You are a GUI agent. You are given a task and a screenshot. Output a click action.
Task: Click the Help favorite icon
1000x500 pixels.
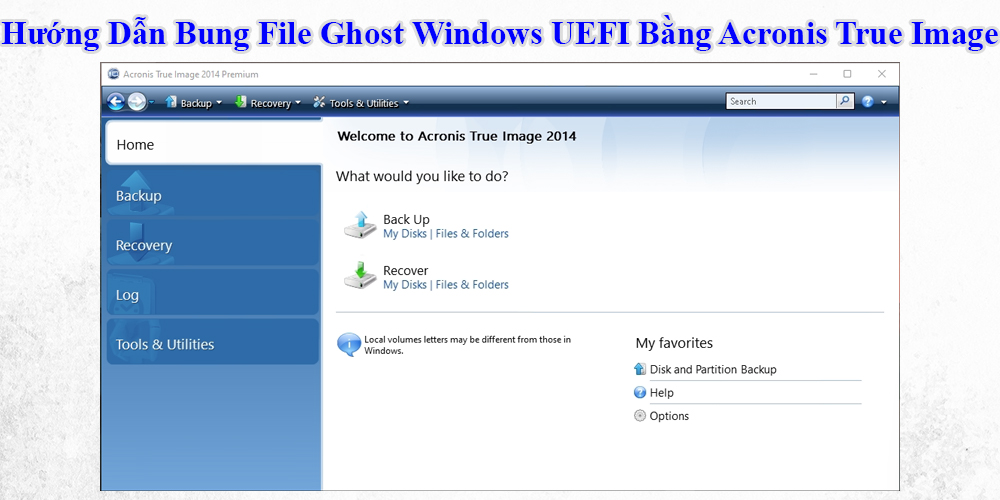click(x=640, y=392)
